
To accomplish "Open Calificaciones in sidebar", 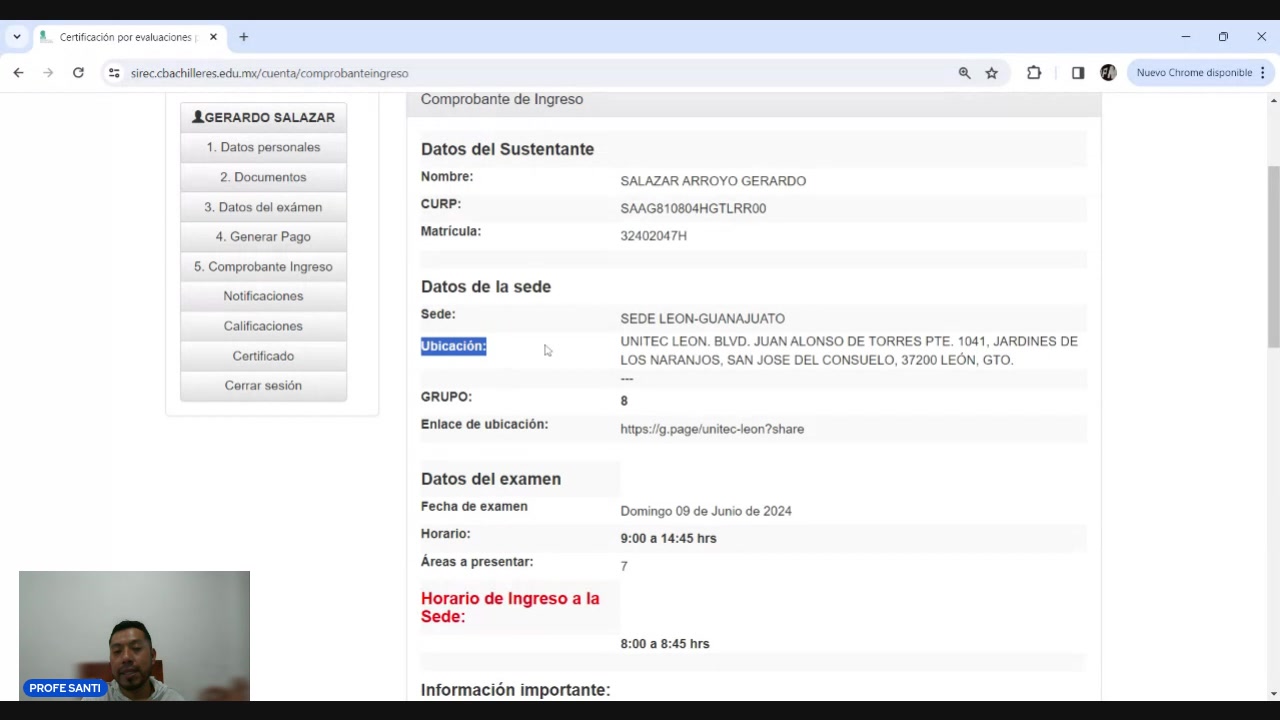I will pyautogui.click(x=263, y=326).
